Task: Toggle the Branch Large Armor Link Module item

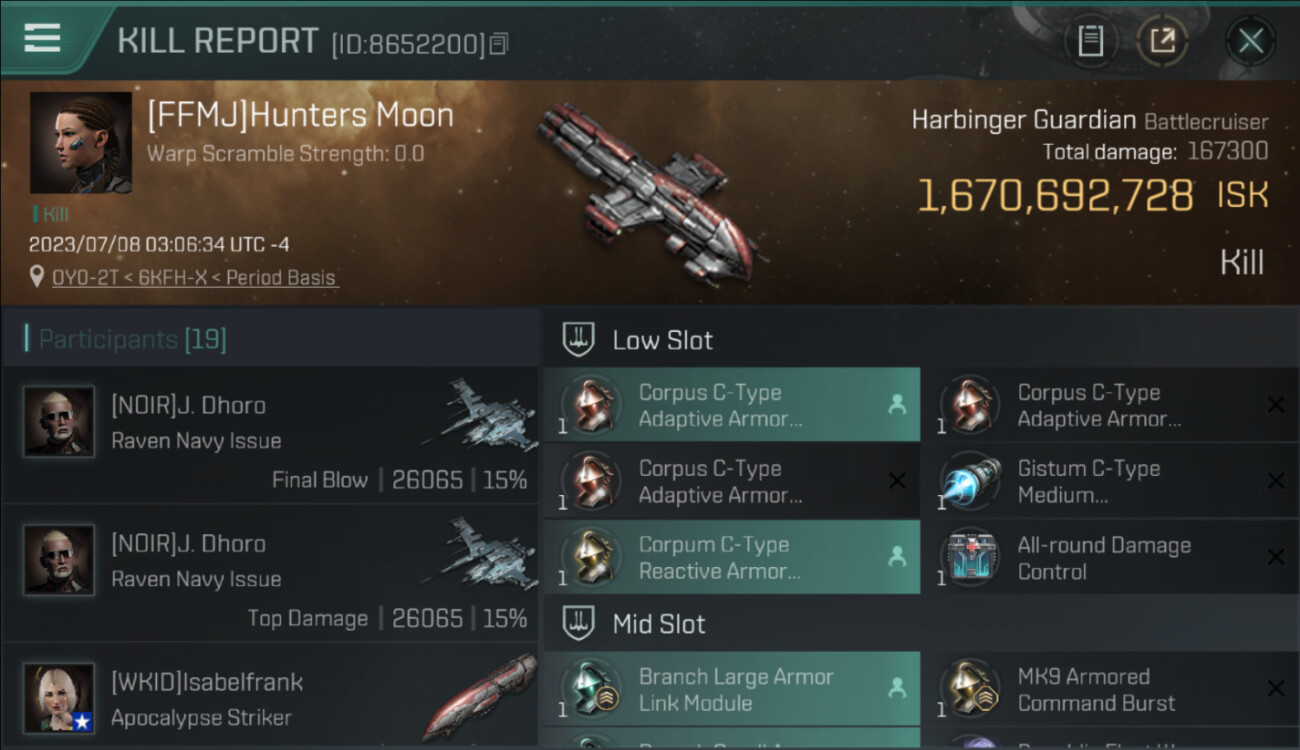Action: click(x=732, y=689)
